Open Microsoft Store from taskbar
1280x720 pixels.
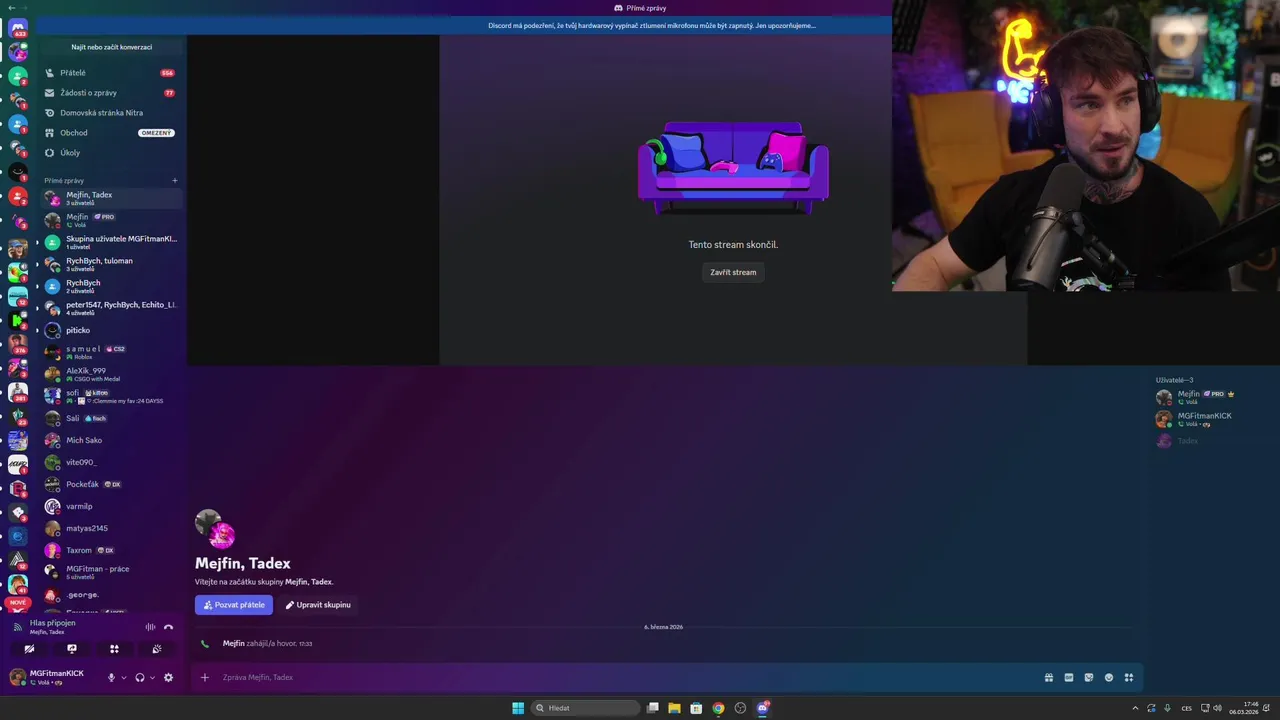point(696,708)
